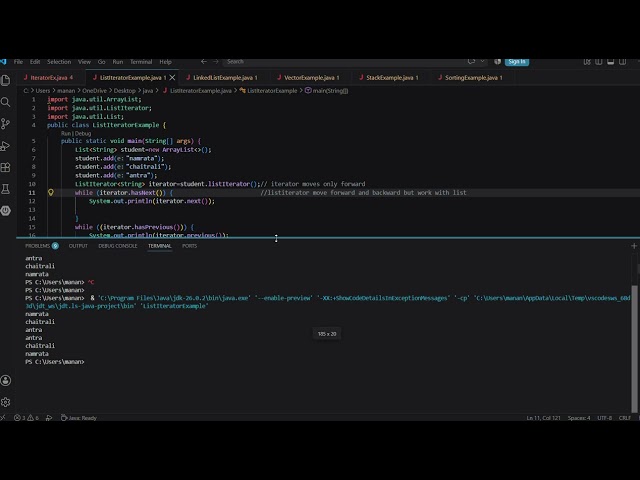Open the Problems panel tab

[42, 246]
